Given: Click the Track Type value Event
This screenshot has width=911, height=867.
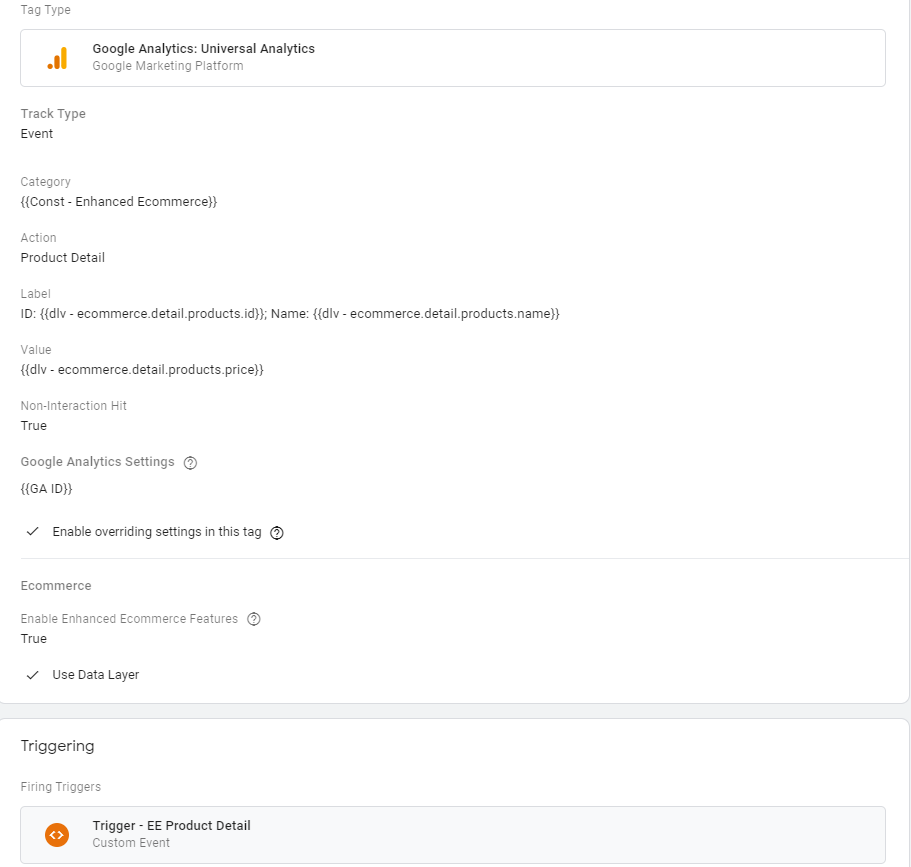Looking at the screenshot, I should tap(37, 134).
